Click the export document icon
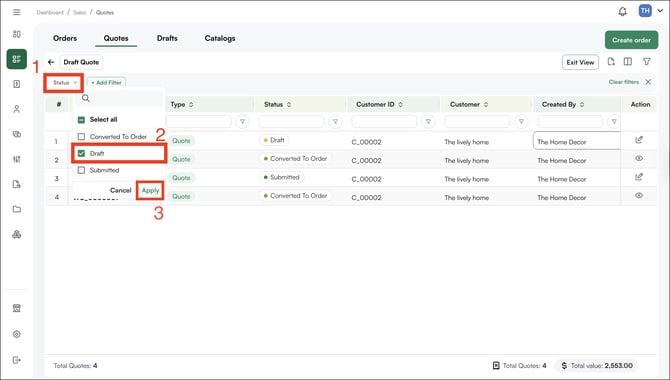Viewport: 670px width, 380px height. click(x=611, y=62)
